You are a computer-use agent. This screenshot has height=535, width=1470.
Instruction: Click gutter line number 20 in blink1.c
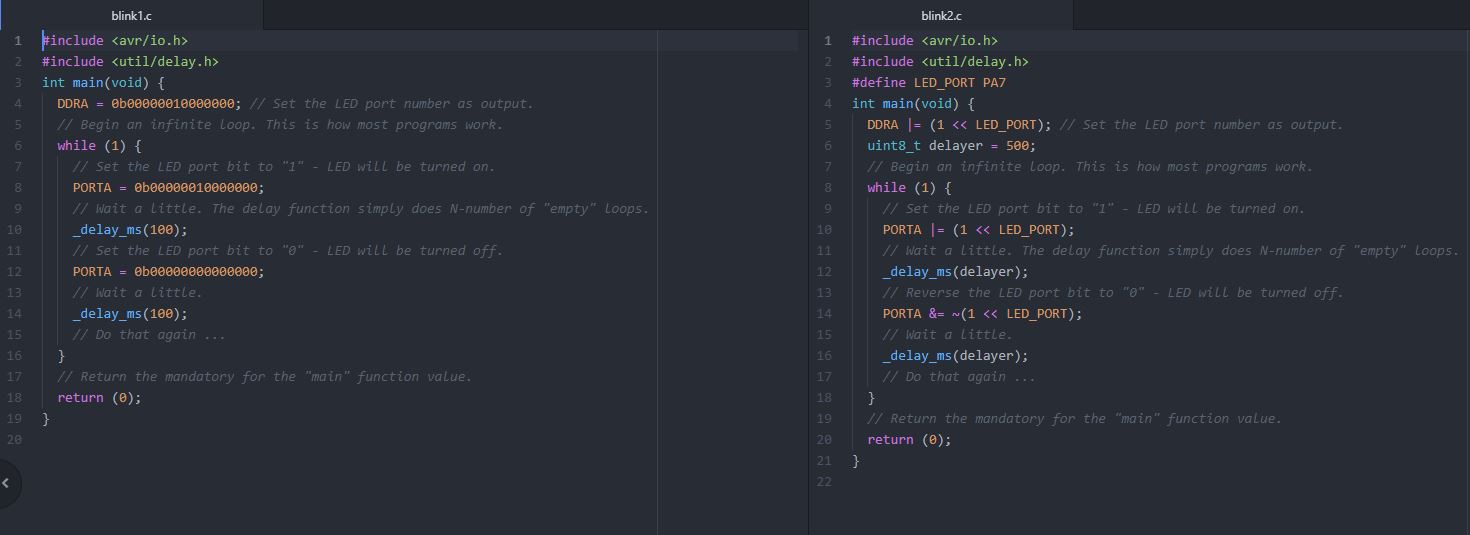point(15,440)
